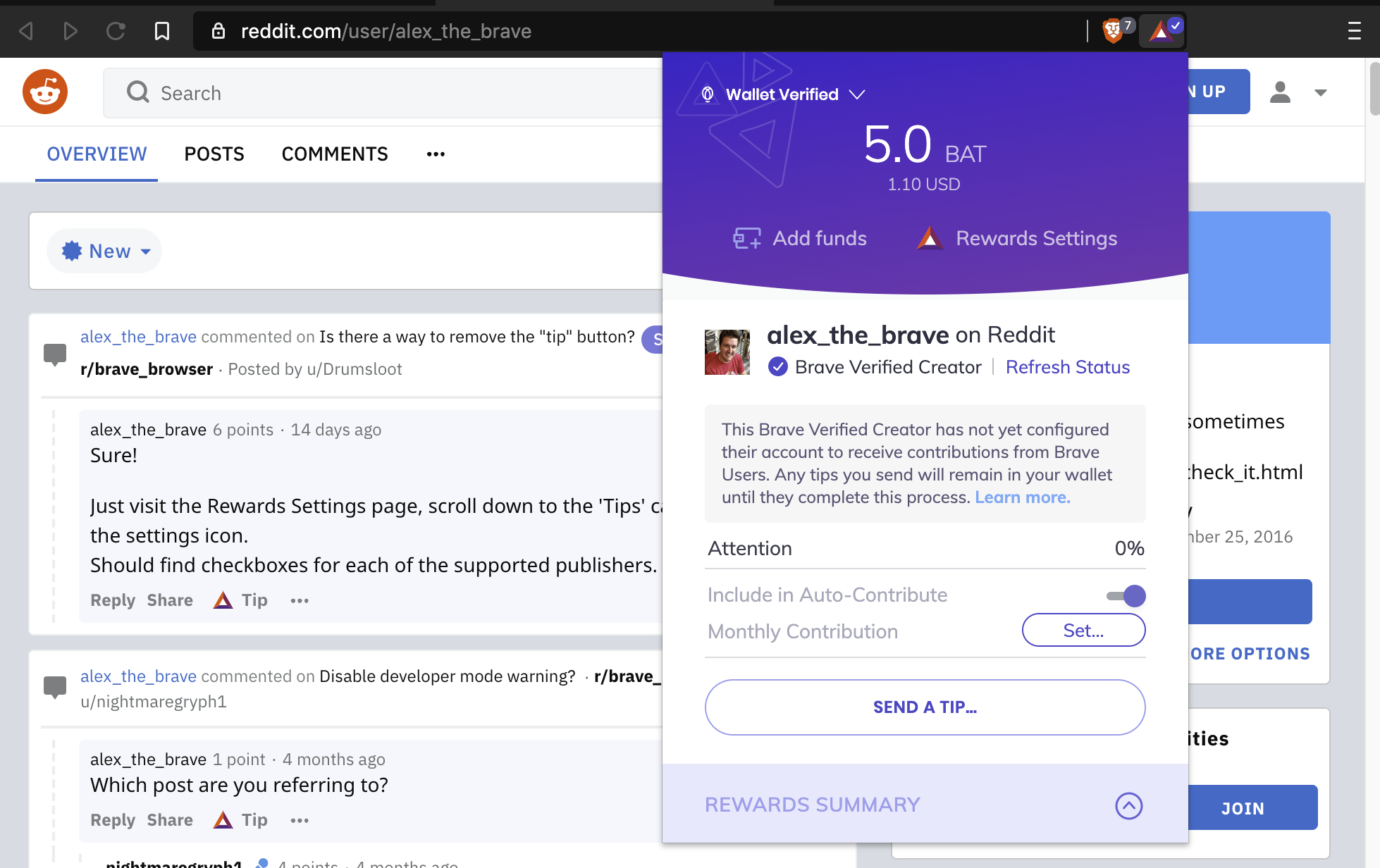Open 'Disable developer mode warning?' post
Viewport: 1380px width, 868px height.
point(448,676)
